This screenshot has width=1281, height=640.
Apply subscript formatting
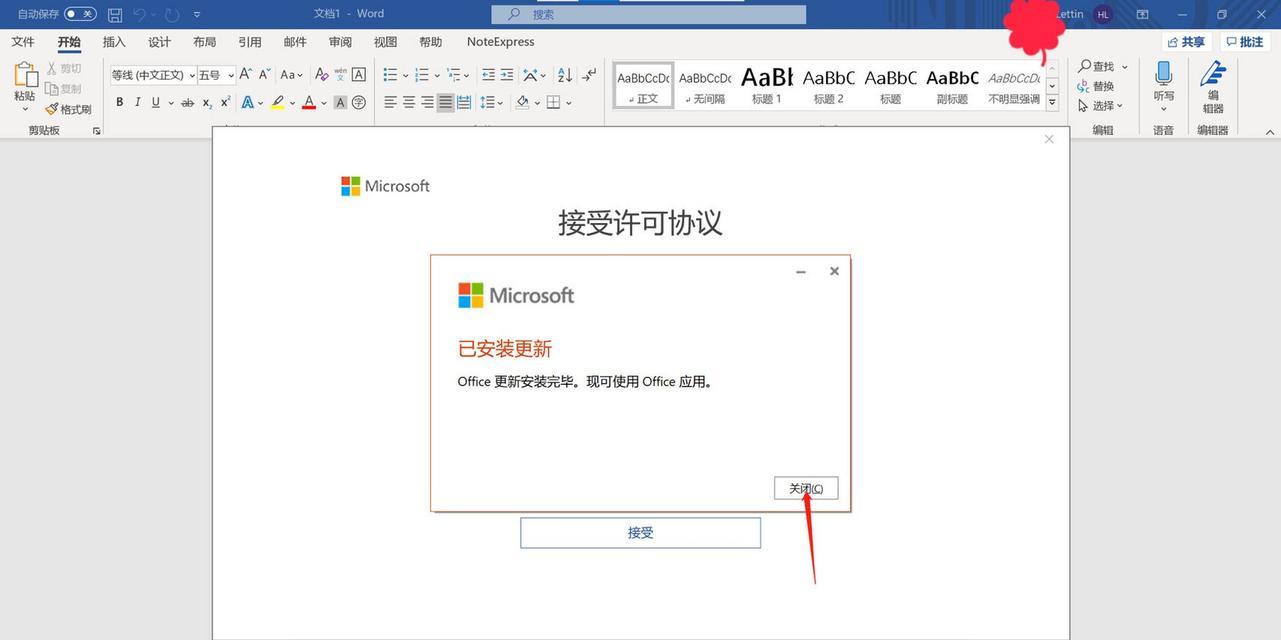point(207,102)
